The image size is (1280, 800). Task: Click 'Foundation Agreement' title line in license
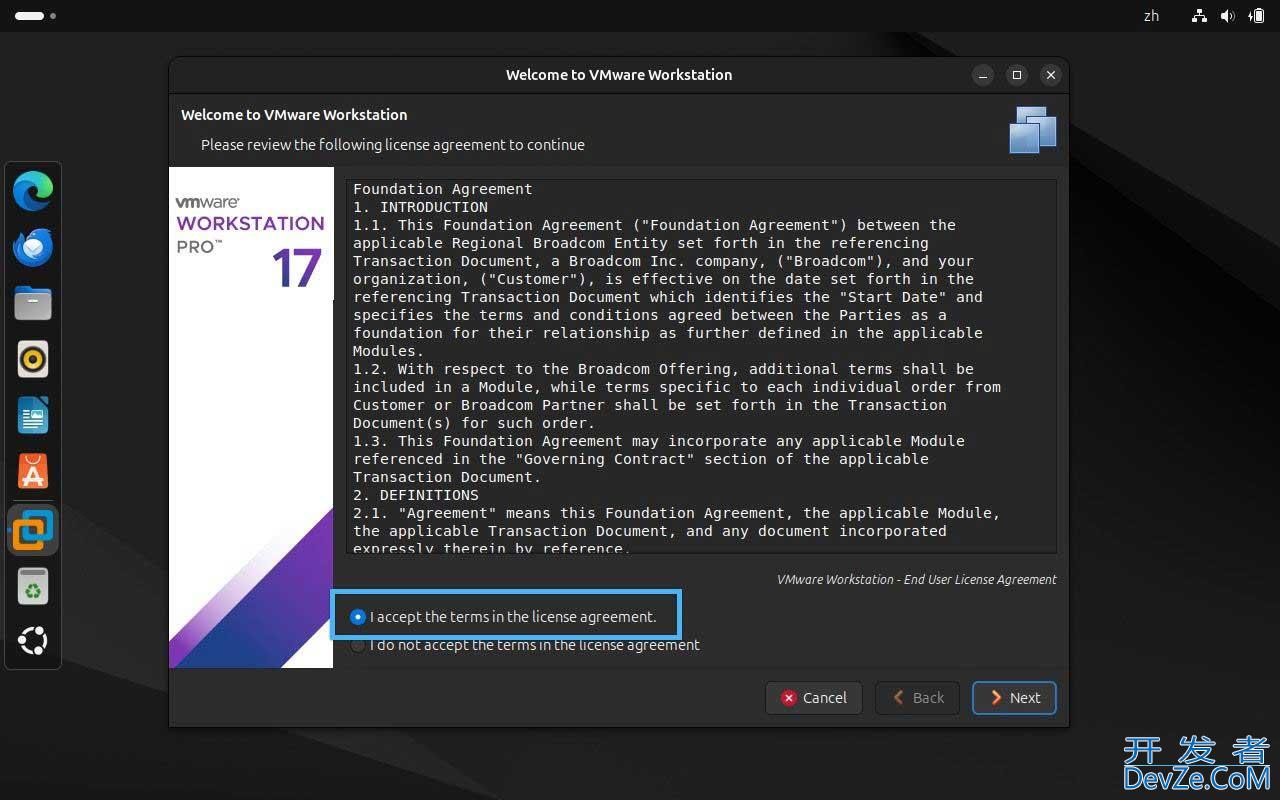(443, 189)
